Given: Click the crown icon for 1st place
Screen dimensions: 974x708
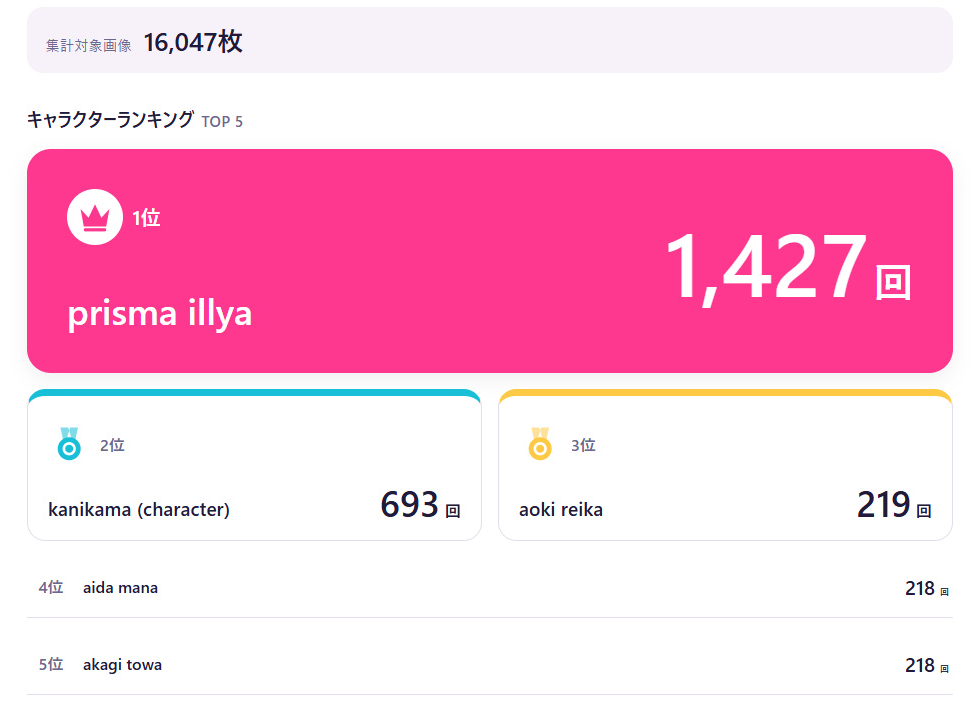Looking at the screenshot, I should (94, 217).
